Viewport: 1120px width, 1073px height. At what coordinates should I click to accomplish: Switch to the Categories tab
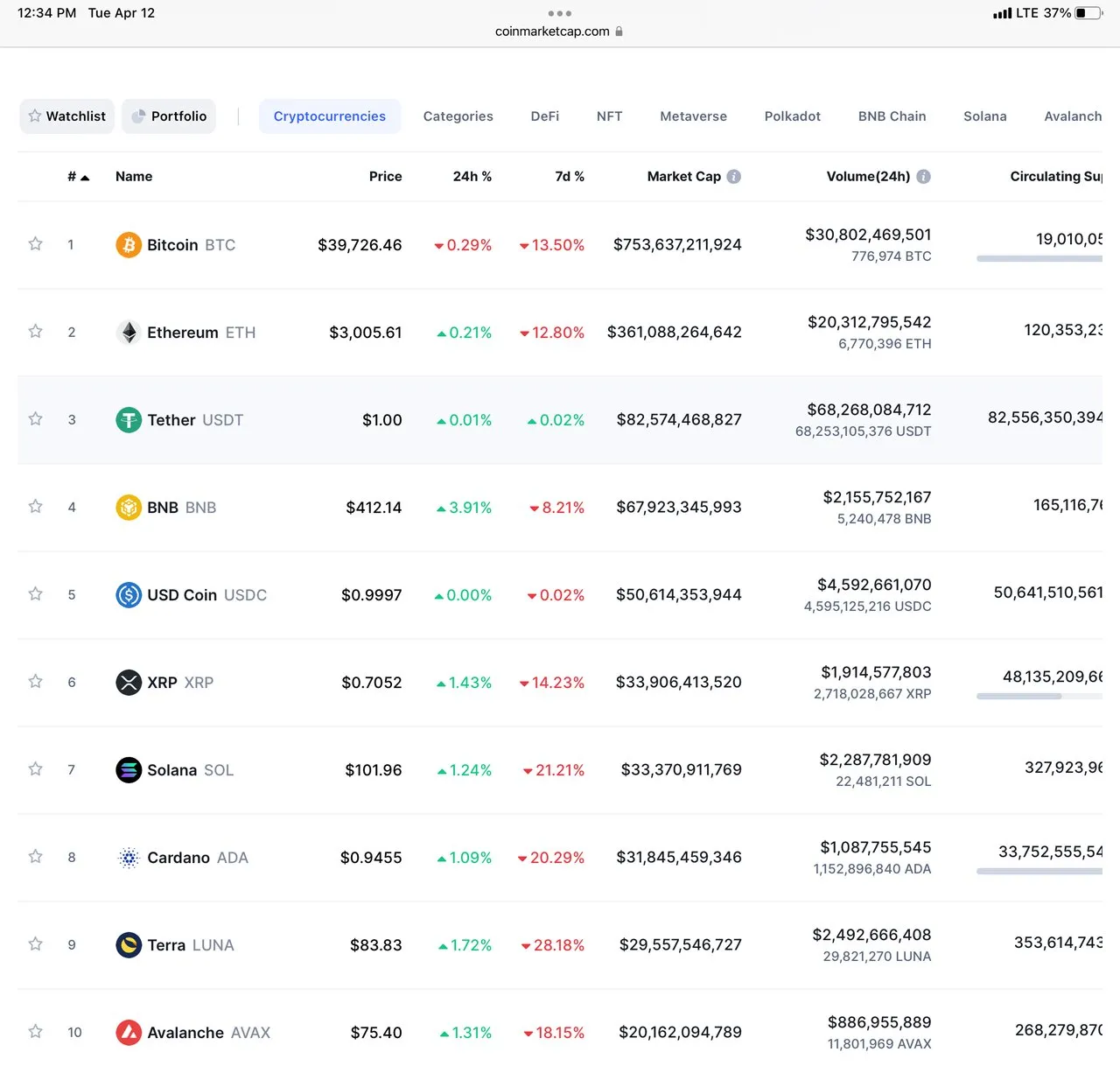458,116
